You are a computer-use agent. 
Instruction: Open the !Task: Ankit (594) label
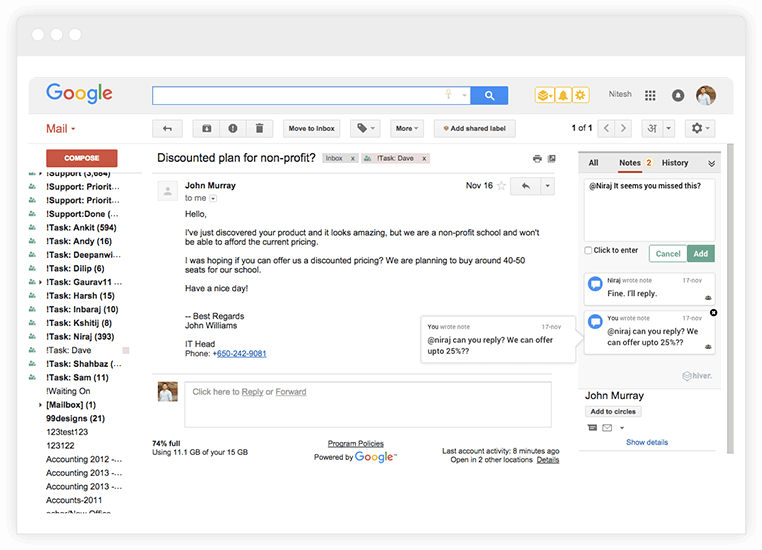tap(81, 228)
